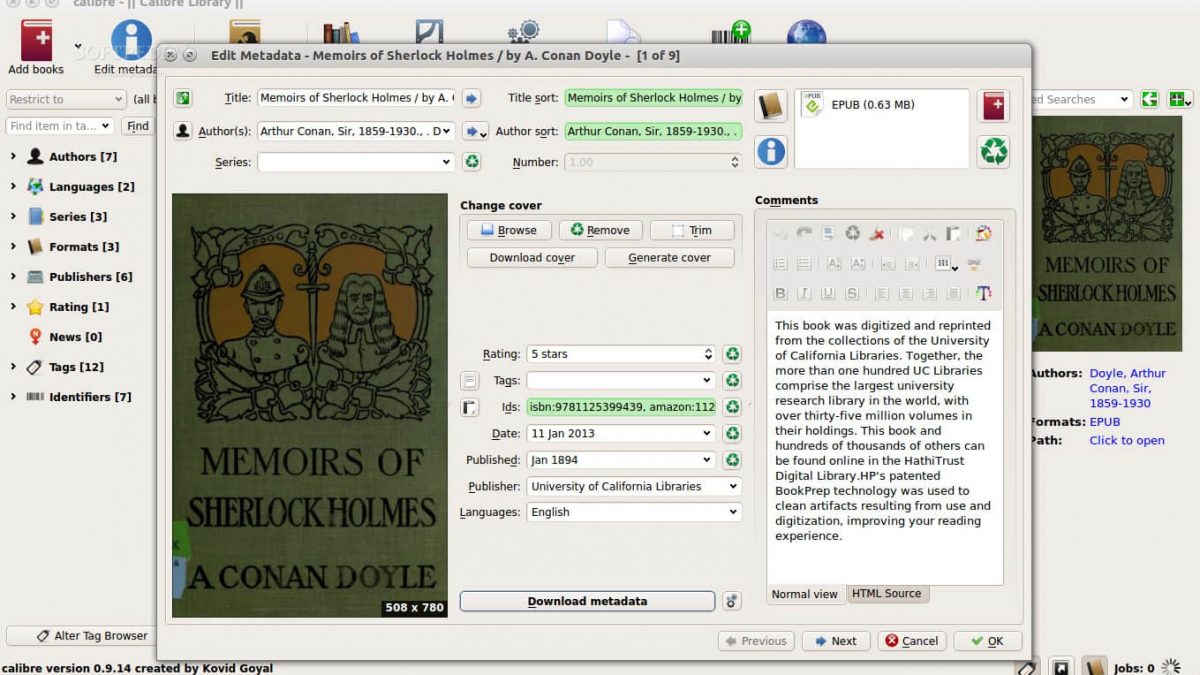Toggle align left in Comments toolbar

[882, 293]
